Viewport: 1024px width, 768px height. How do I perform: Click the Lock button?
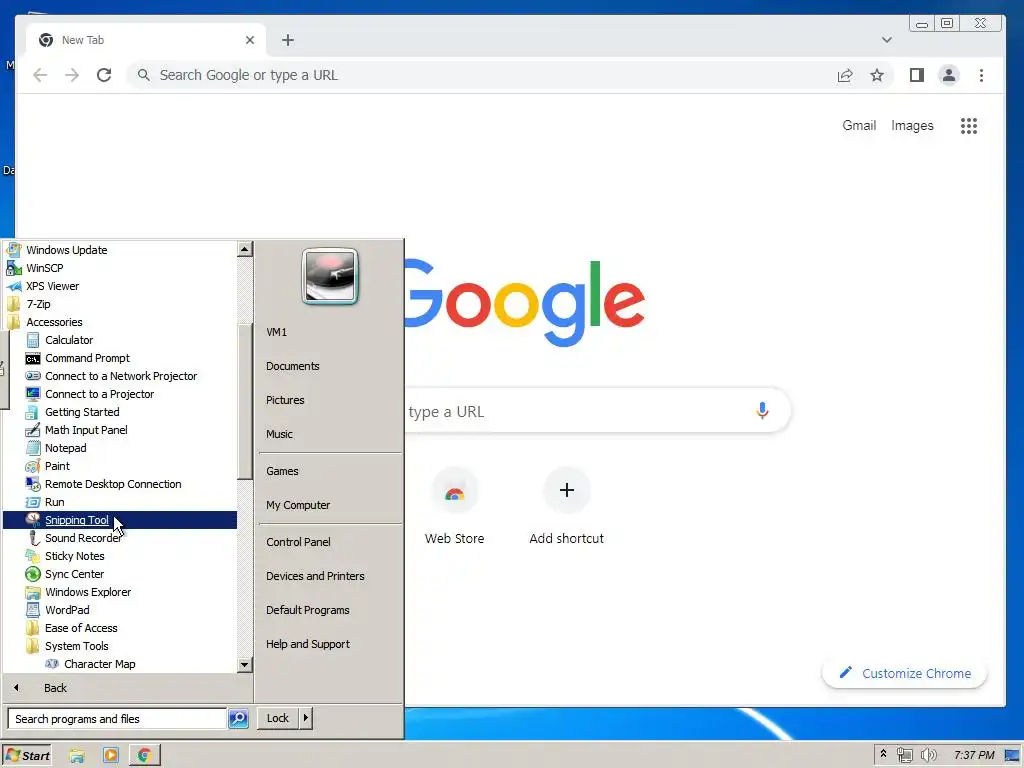(x=278, y=718)
